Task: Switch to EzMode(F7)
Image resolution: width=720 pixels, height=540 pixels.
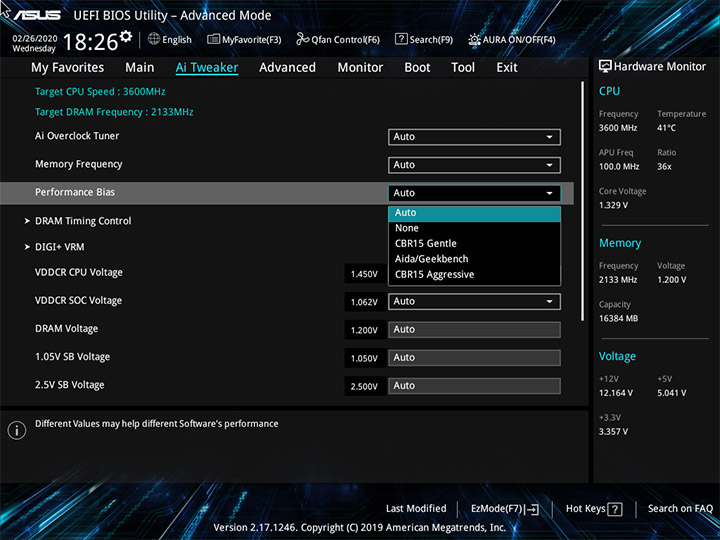Action: [x=505, y=509]
